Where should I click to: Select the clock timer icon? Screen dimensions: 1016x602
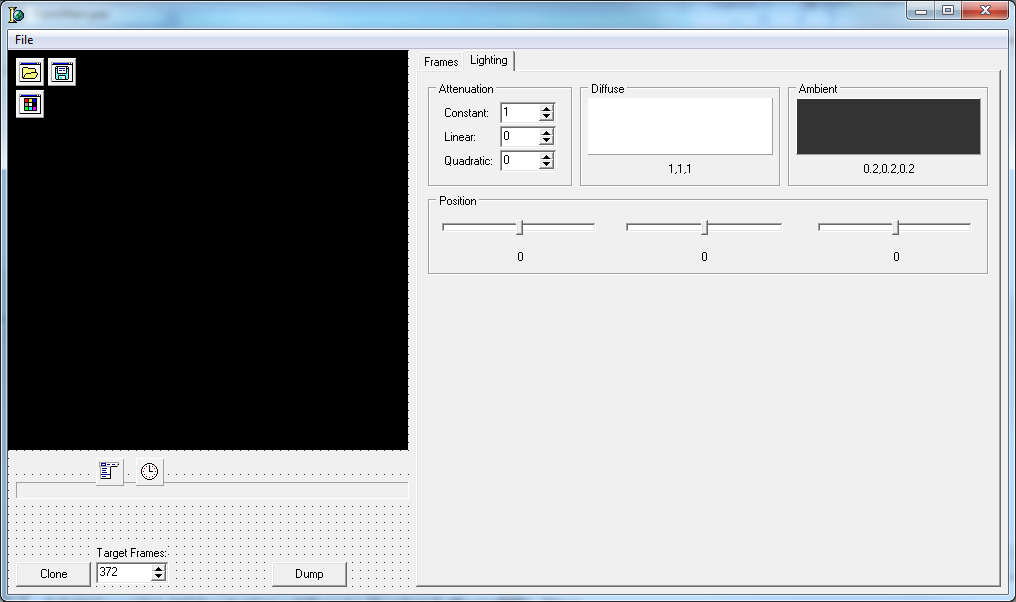(x=149, y=471)
